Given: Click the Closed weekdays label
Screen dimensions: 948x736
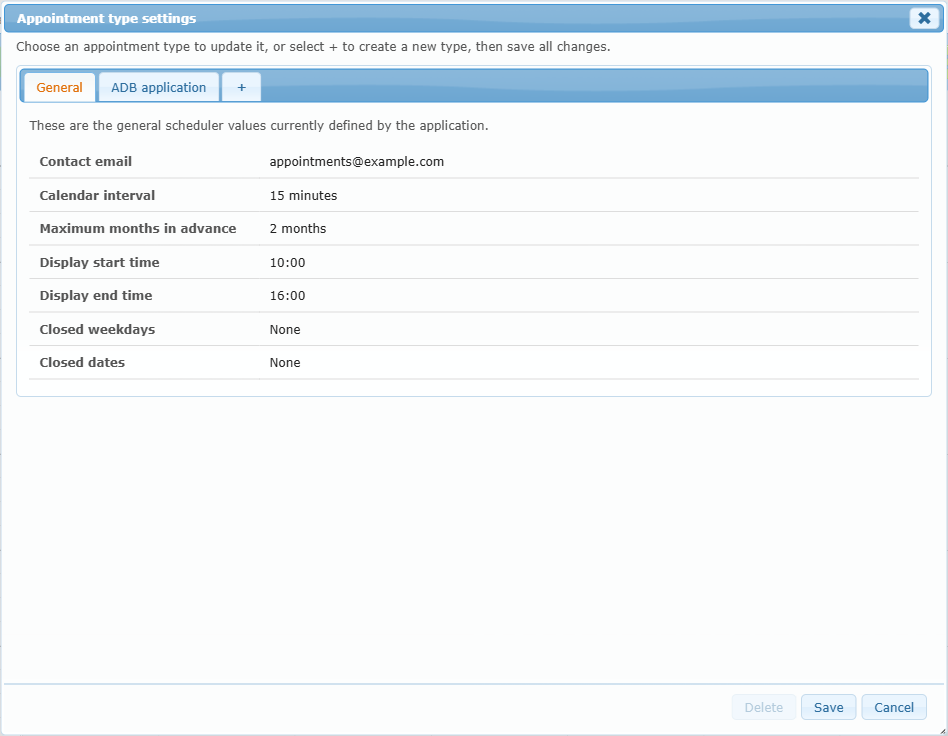Looking at the screenshot, I should click(97, 330).
